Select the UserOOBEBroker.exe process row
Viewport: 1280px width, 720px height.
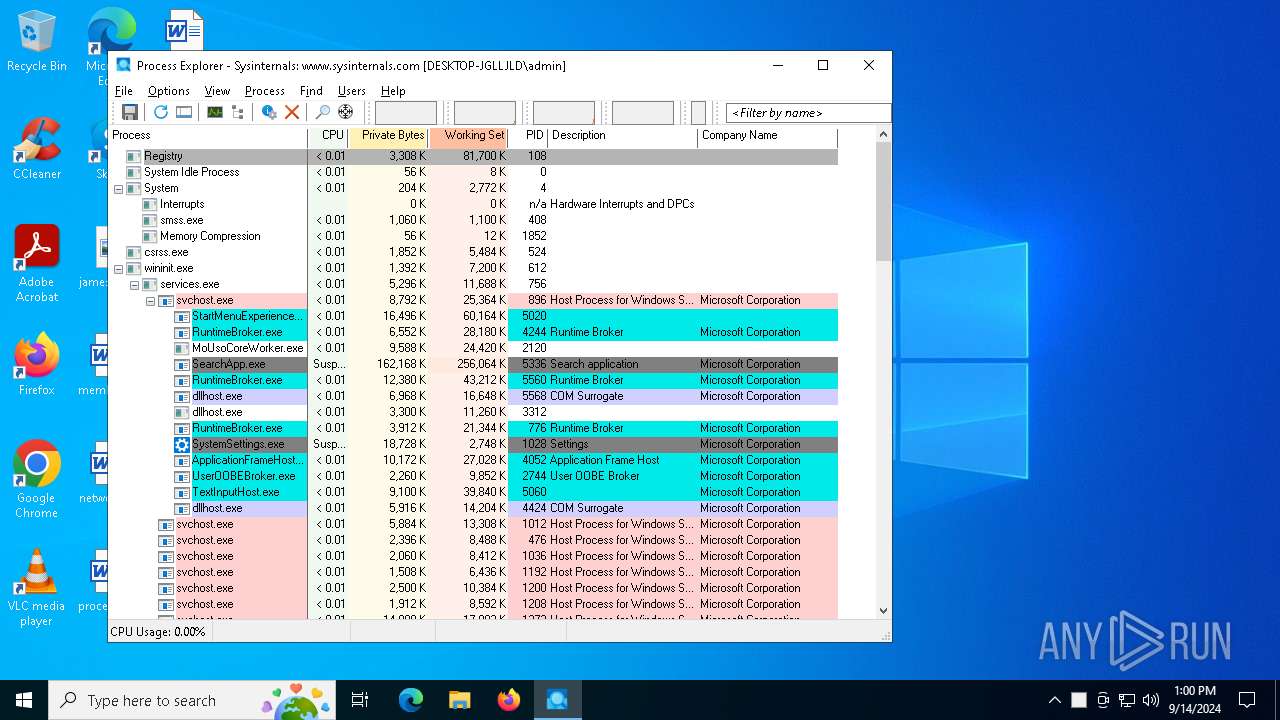click(x=473, y=476)
